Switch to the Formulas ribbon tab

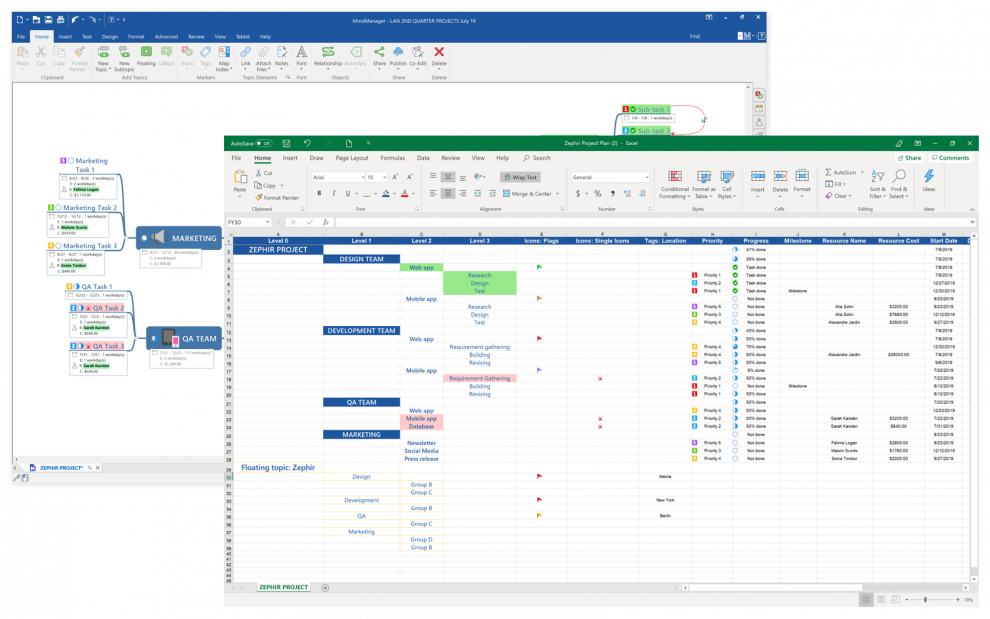395,158
